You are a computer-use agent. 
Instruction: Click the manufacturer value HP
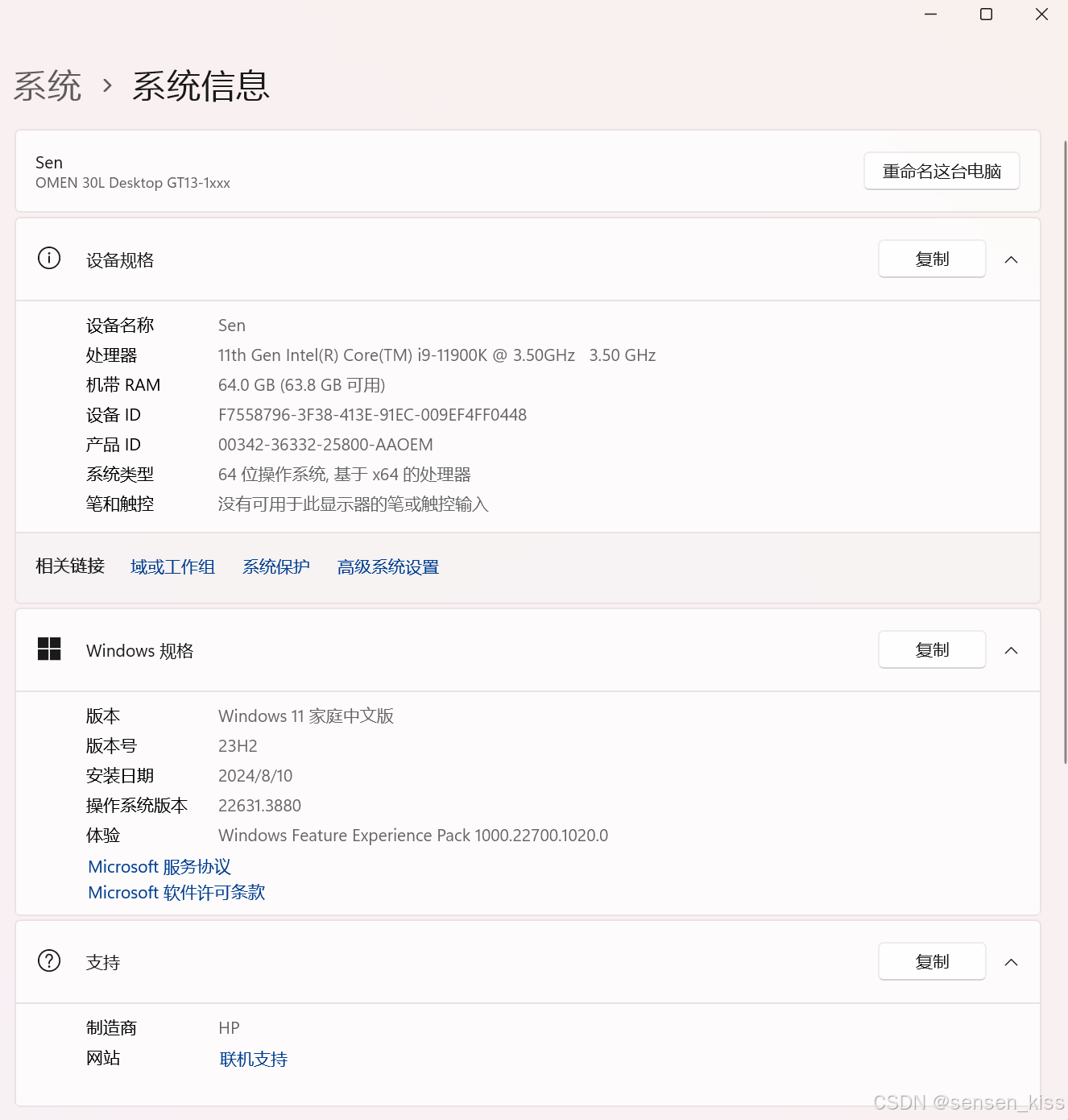click(229, 1028)
